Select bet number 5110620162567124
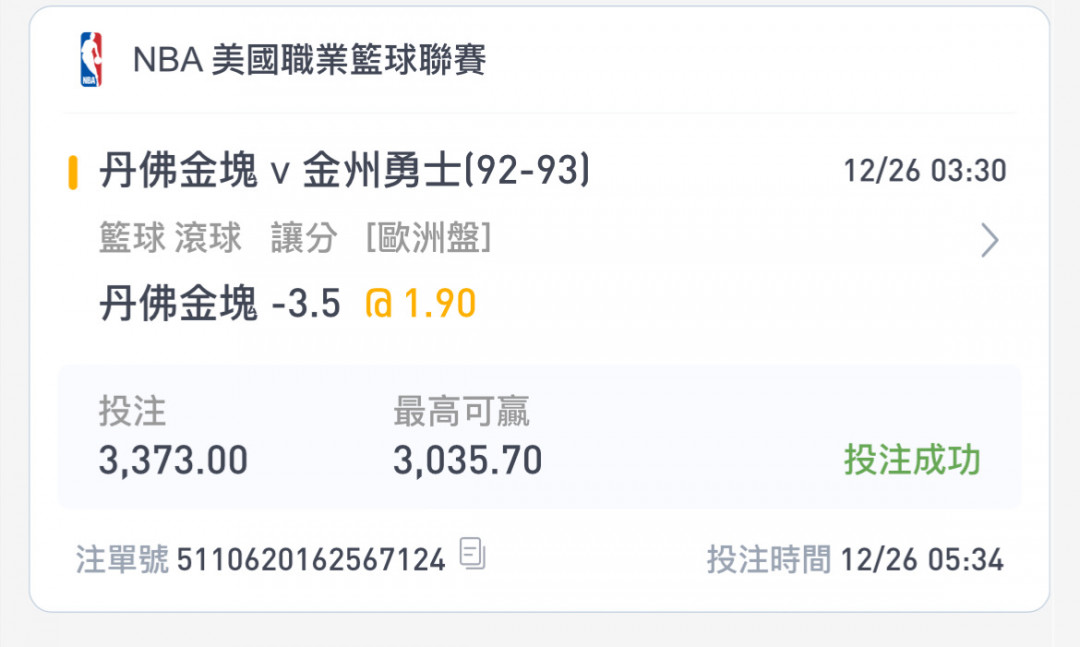This screenshot has height=647, width=1080. [x=311, y=559]
